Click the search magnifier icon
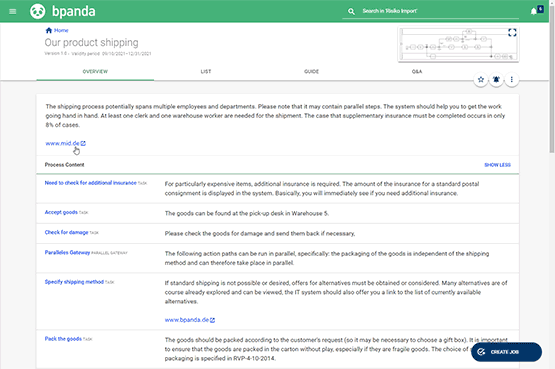Viewport: 555px width, 369px height. [351, 11]
